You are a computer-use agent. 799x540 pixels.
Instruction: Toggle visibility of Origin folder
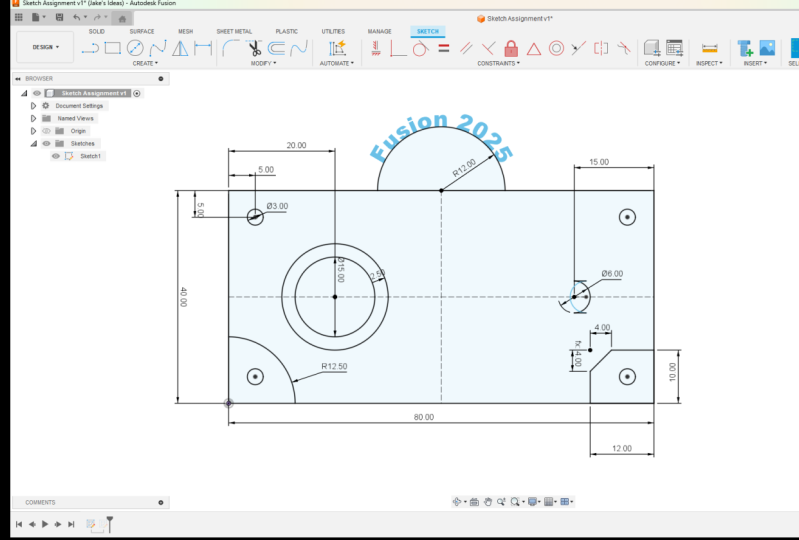[46, 131]
